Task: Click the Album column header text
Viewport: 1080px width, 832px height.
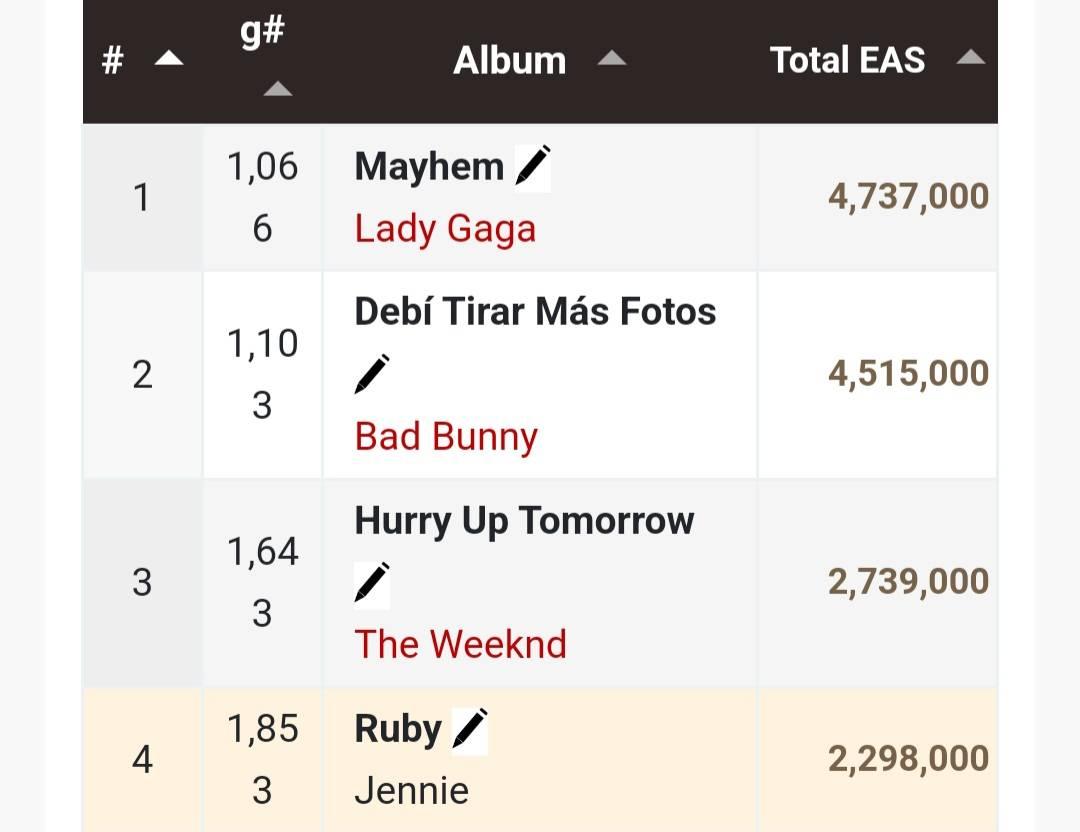Action: [509, 61]
